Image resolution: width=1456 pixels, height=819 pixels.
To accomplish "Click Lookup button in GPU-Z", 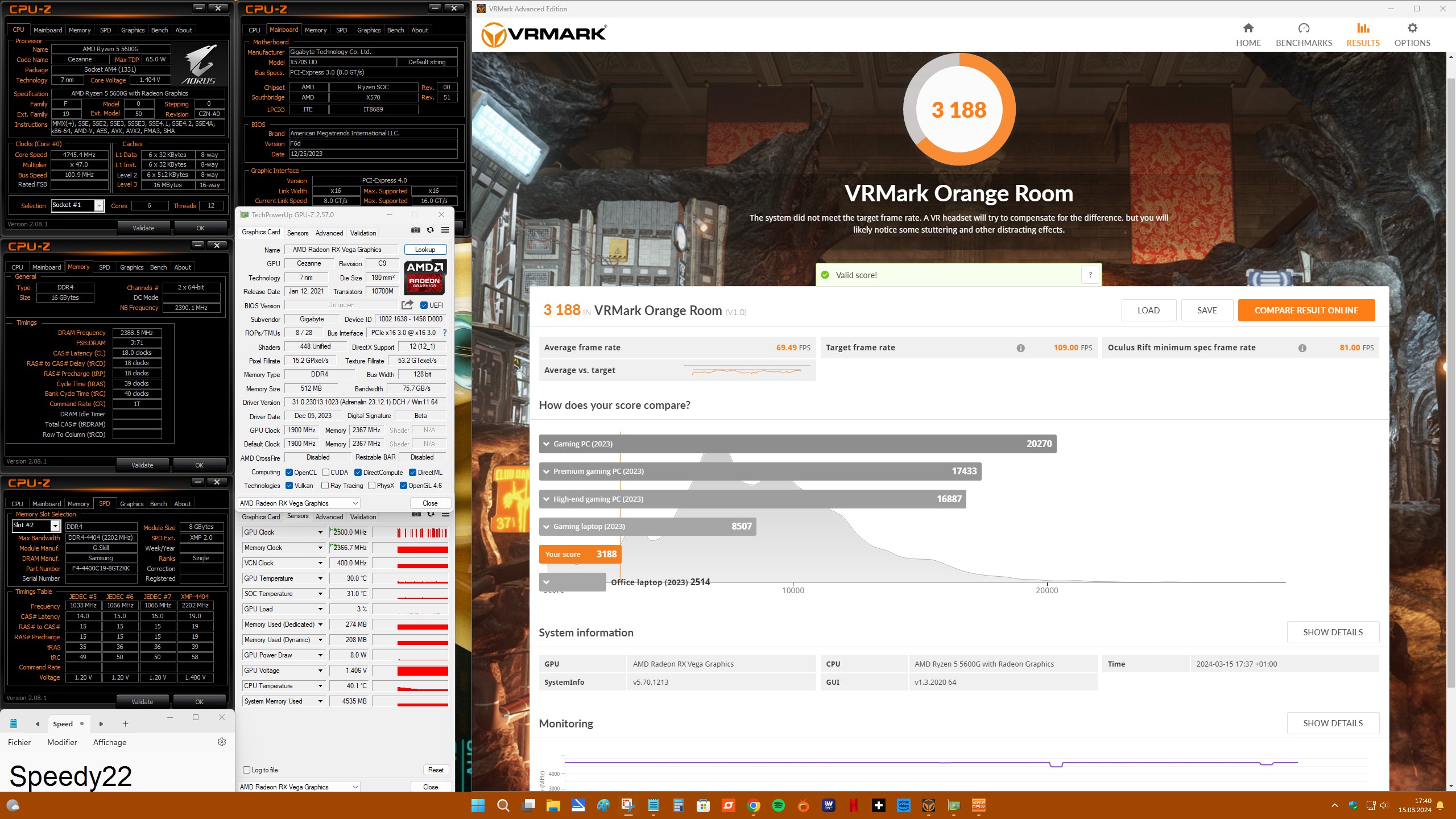I will point(425,250).
